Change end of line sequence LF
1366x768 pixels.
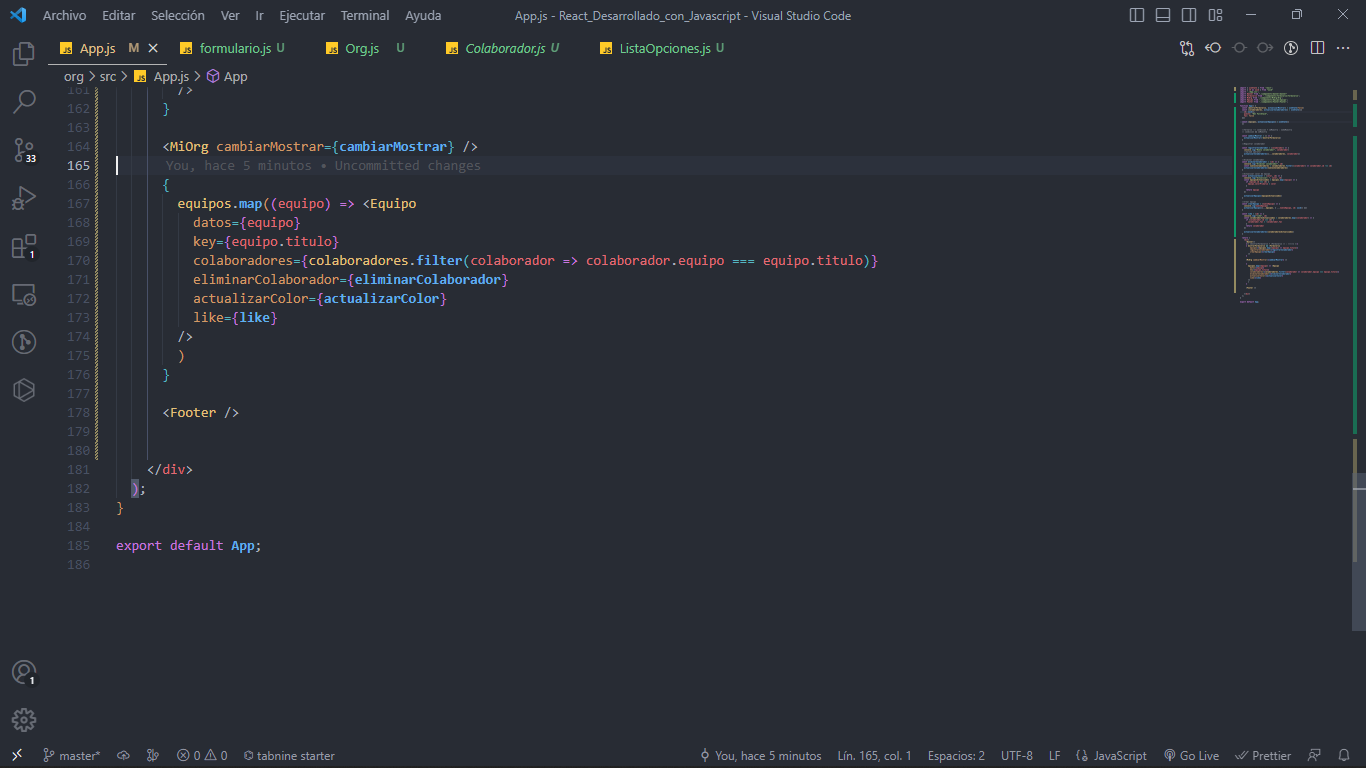pyautogui.click(x=1055, y=755)
